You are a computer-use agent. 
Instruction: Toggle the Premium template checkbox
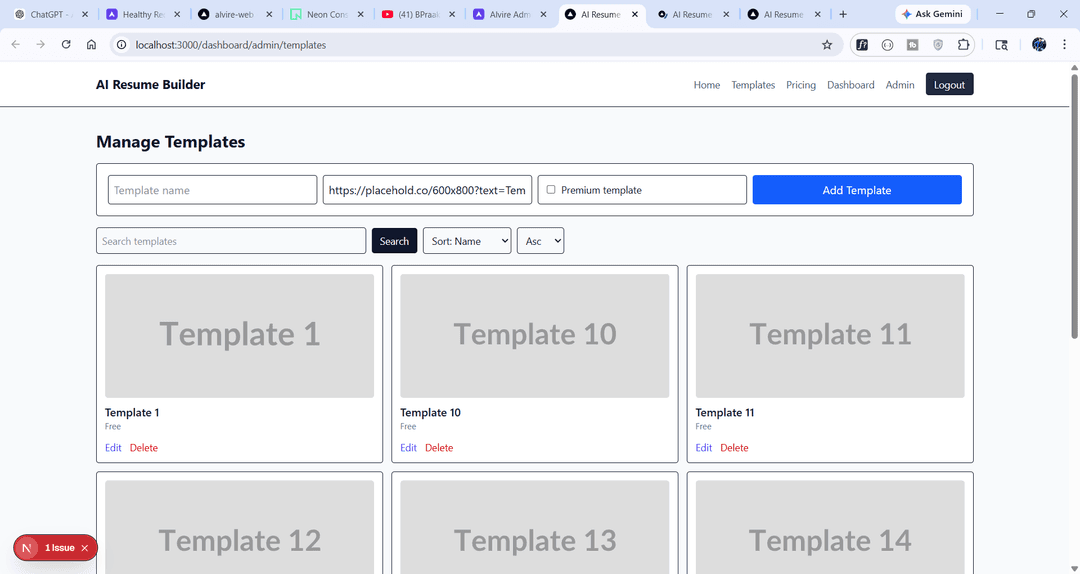click(550, 189)
